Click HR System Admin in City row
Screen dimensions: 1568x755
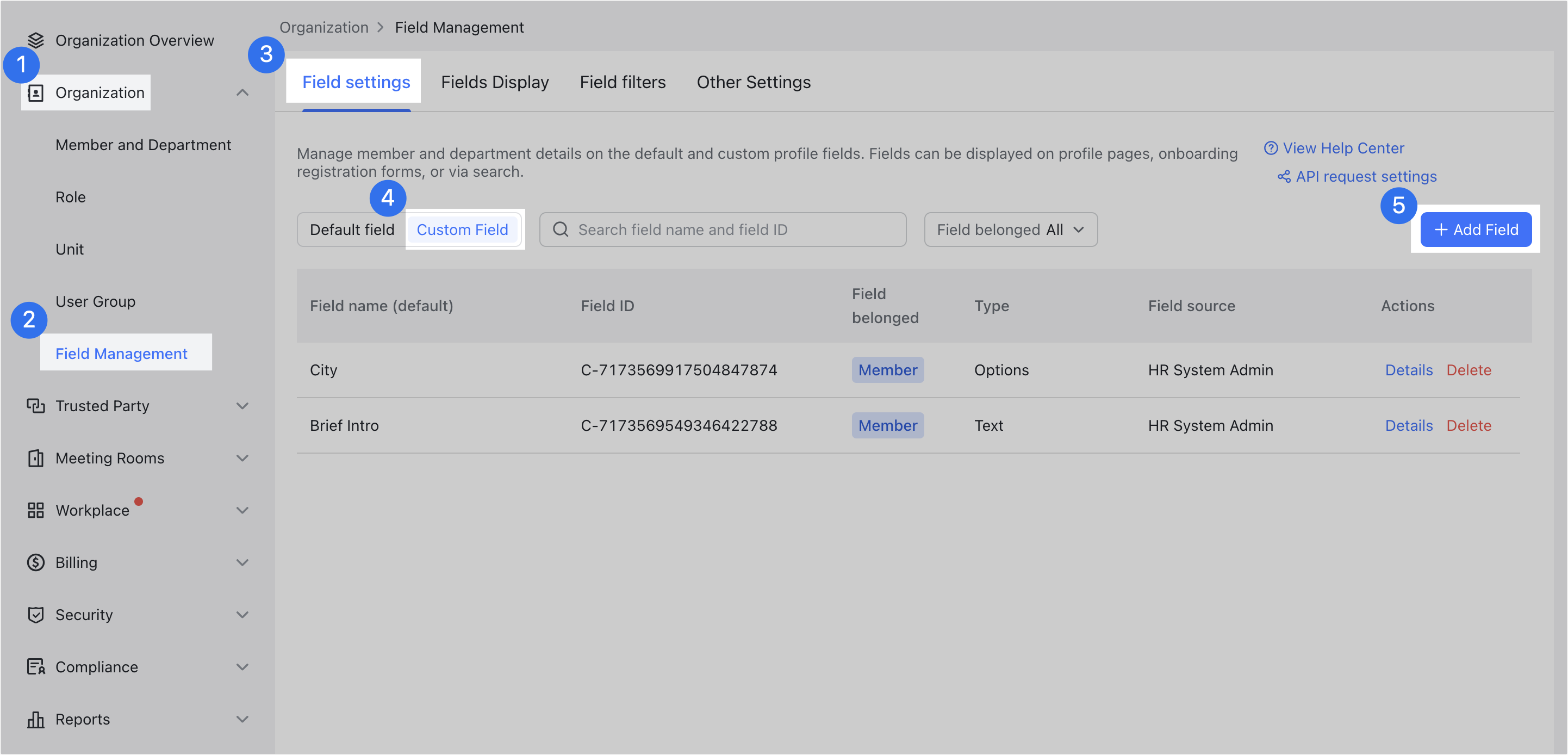(1210, 370)
